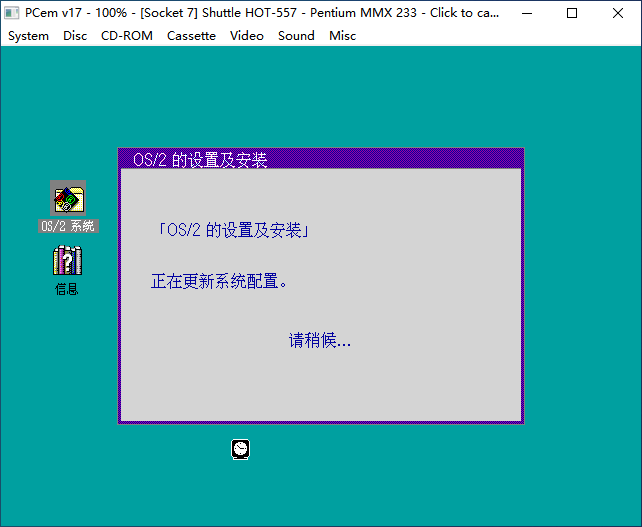The image size is (642, 527).
Task: Open the Cassette menu
Action: pyautogui.click(x=191, y=36)
